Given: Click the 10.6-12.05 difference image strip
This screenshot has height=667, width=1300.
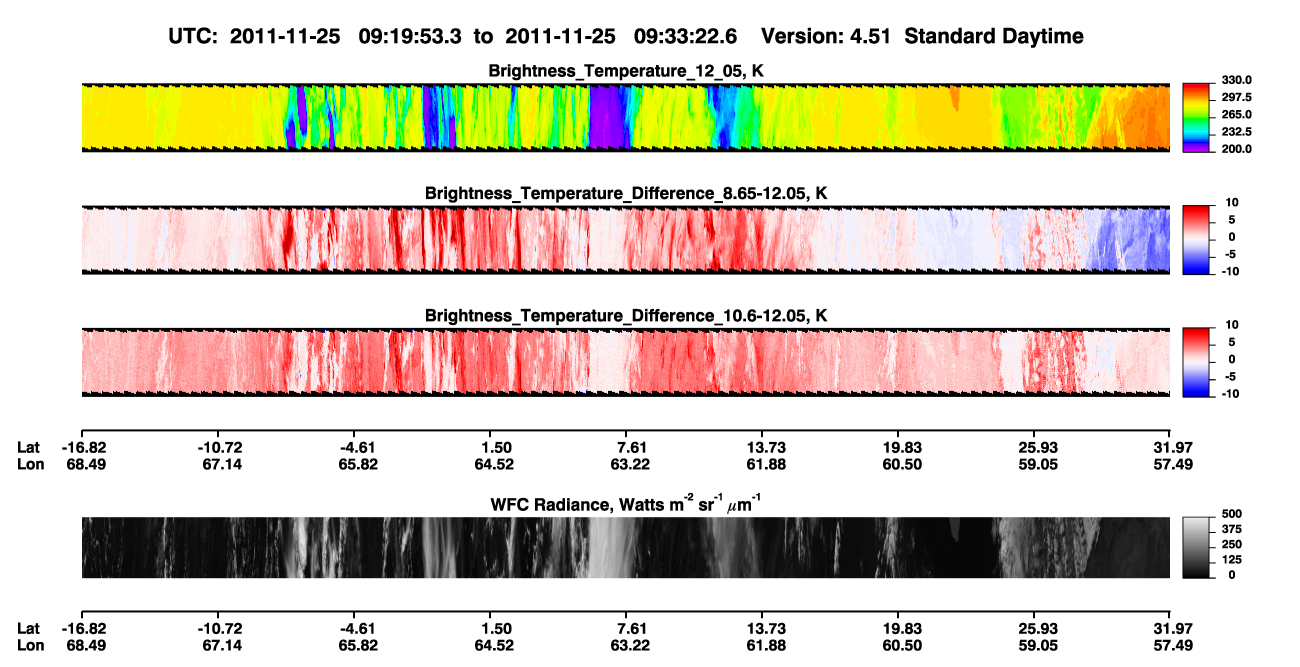Looking at the screenshot, I should coord(625,362).
